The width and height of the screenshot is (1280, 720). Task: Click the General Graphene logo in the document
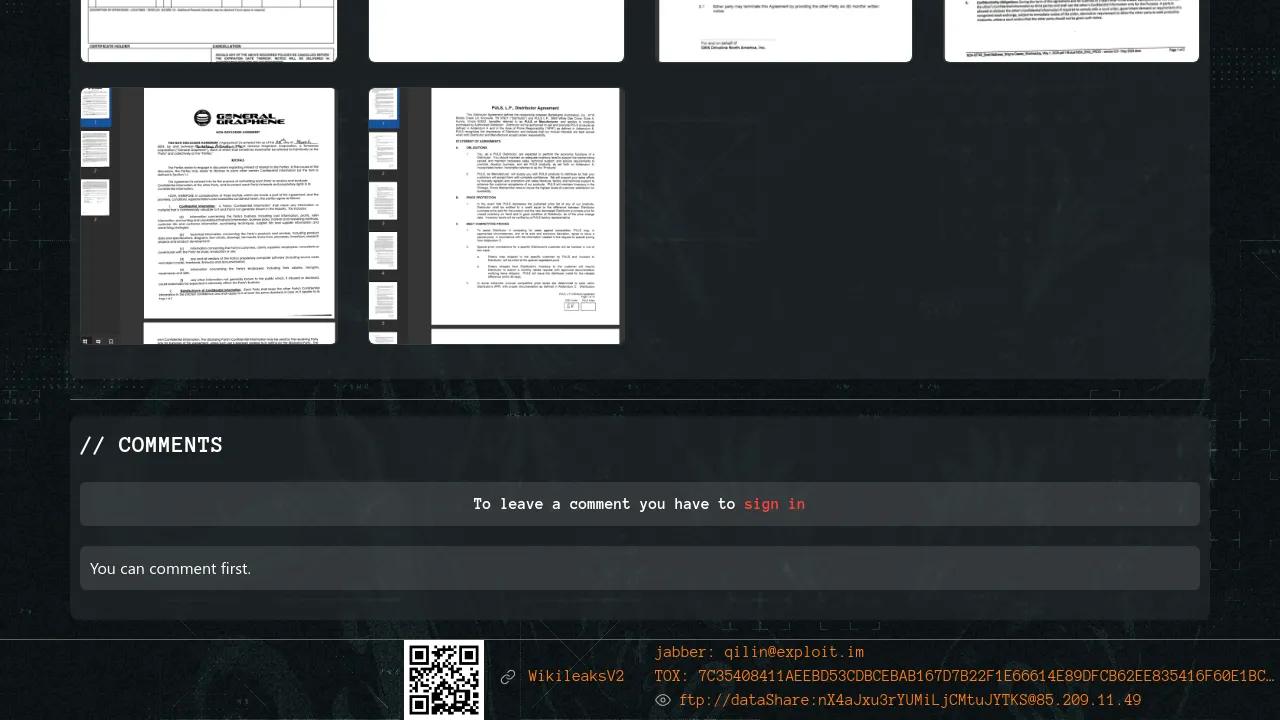tap(239, 118)
